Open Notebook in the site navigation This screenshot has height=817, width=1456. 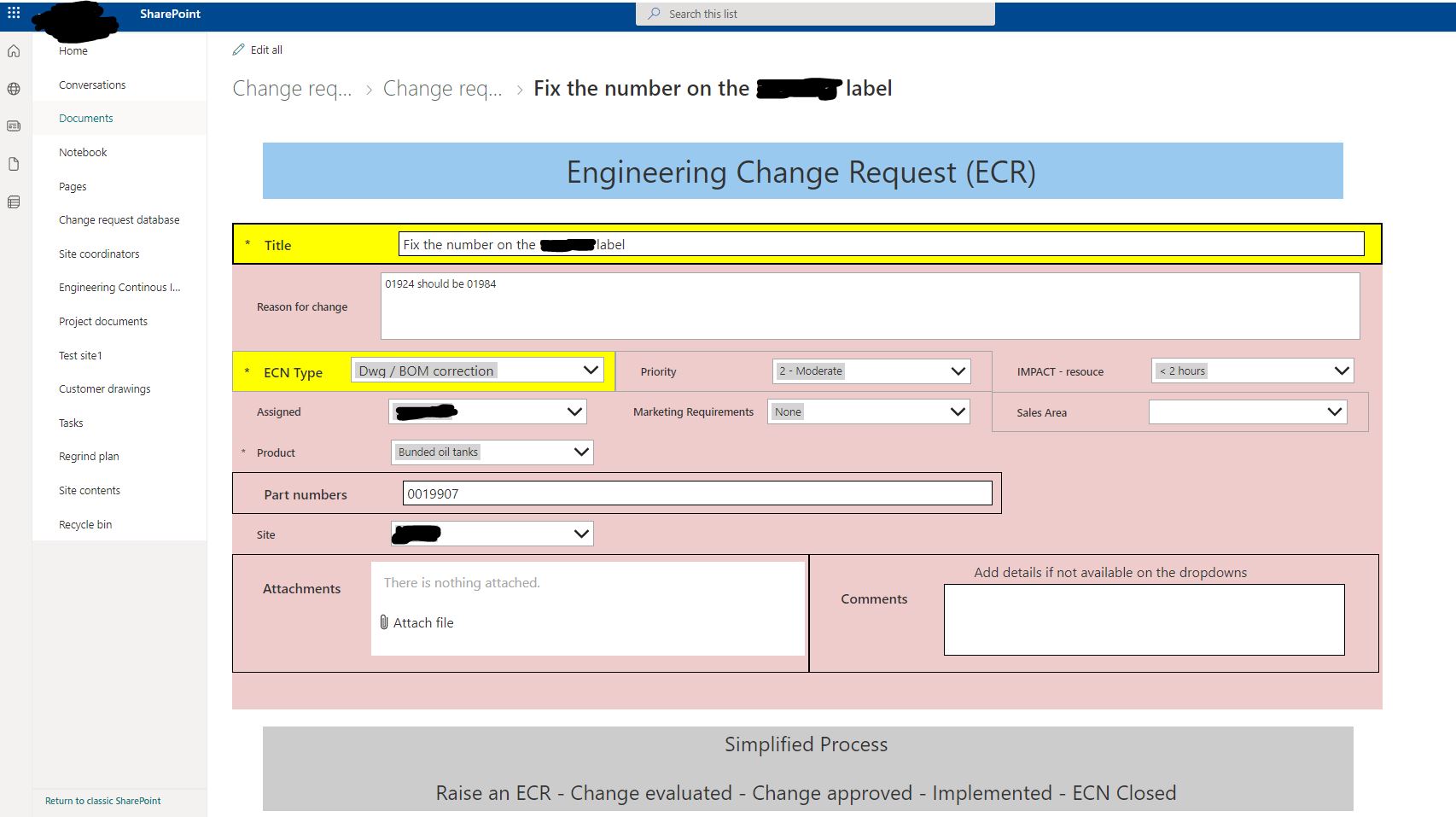(x=83, y=152)
